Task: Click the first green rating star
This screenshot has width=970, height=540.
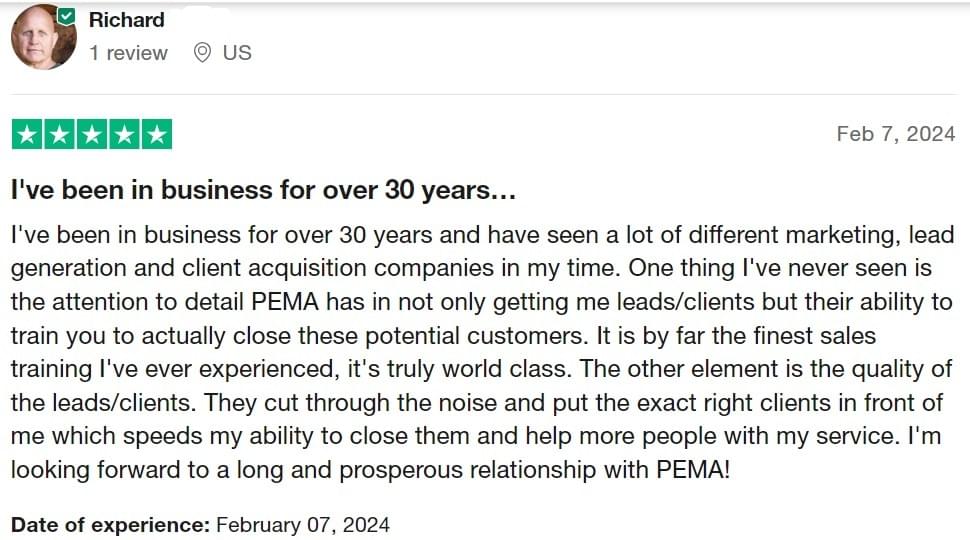Action: pos(27,134)
